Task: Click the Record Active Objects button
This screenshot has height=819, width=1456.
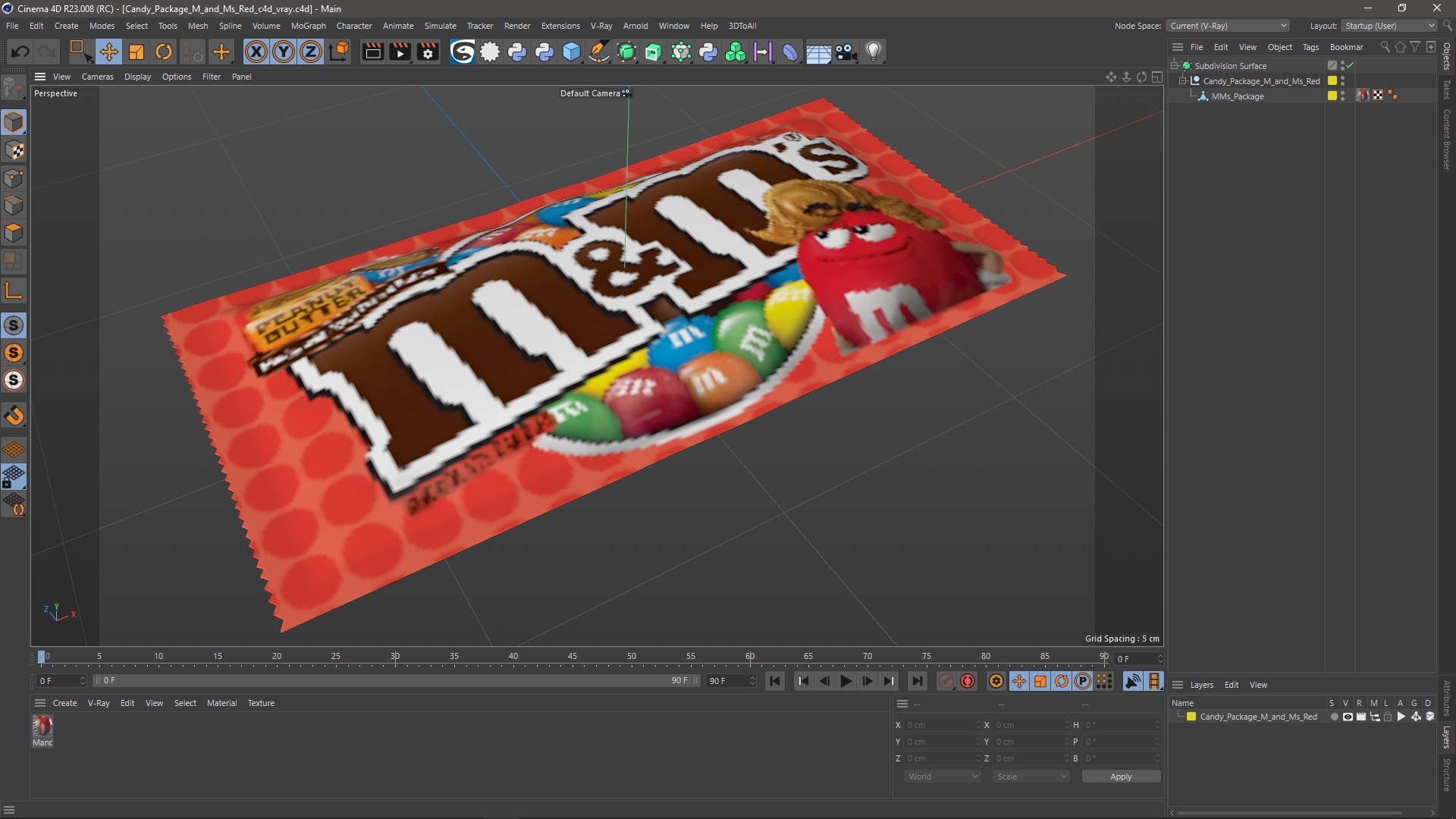Action: pyautogui.click(x=946, y=681)
